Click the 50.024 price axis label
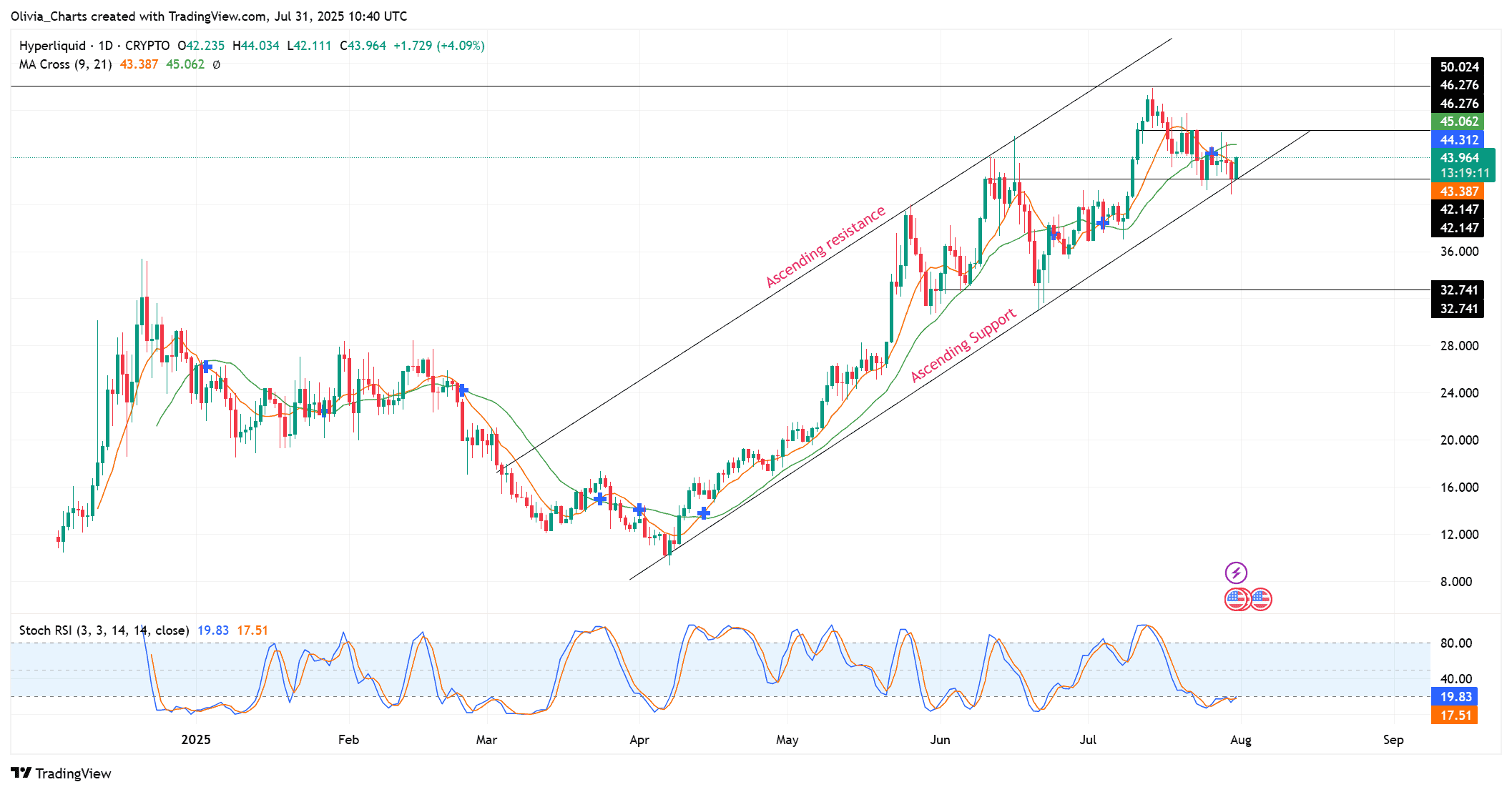 pyautogui.click(x=1458, y=67)
